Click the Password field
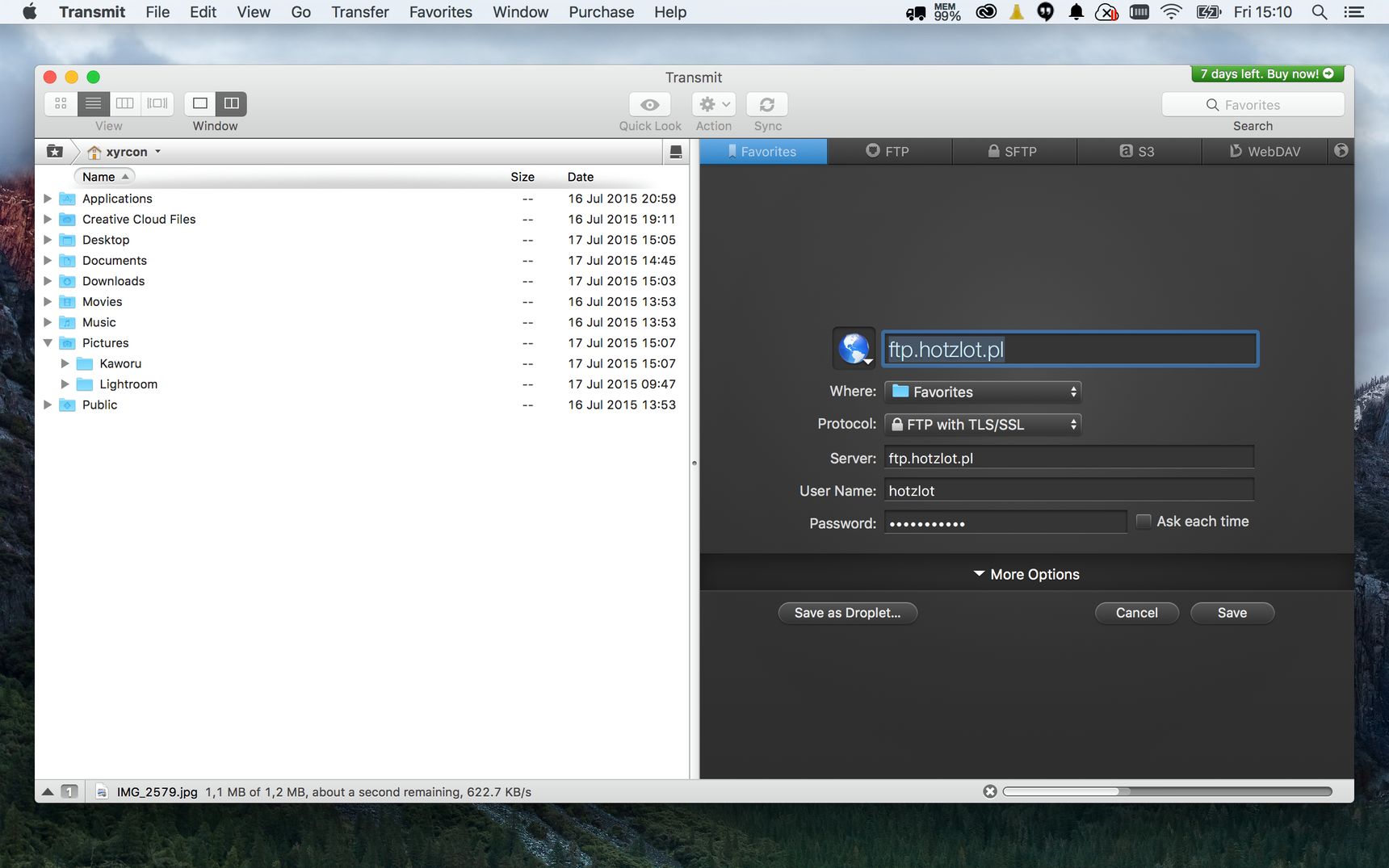This screenshot has width=1389, height=868. [1005, 522]
